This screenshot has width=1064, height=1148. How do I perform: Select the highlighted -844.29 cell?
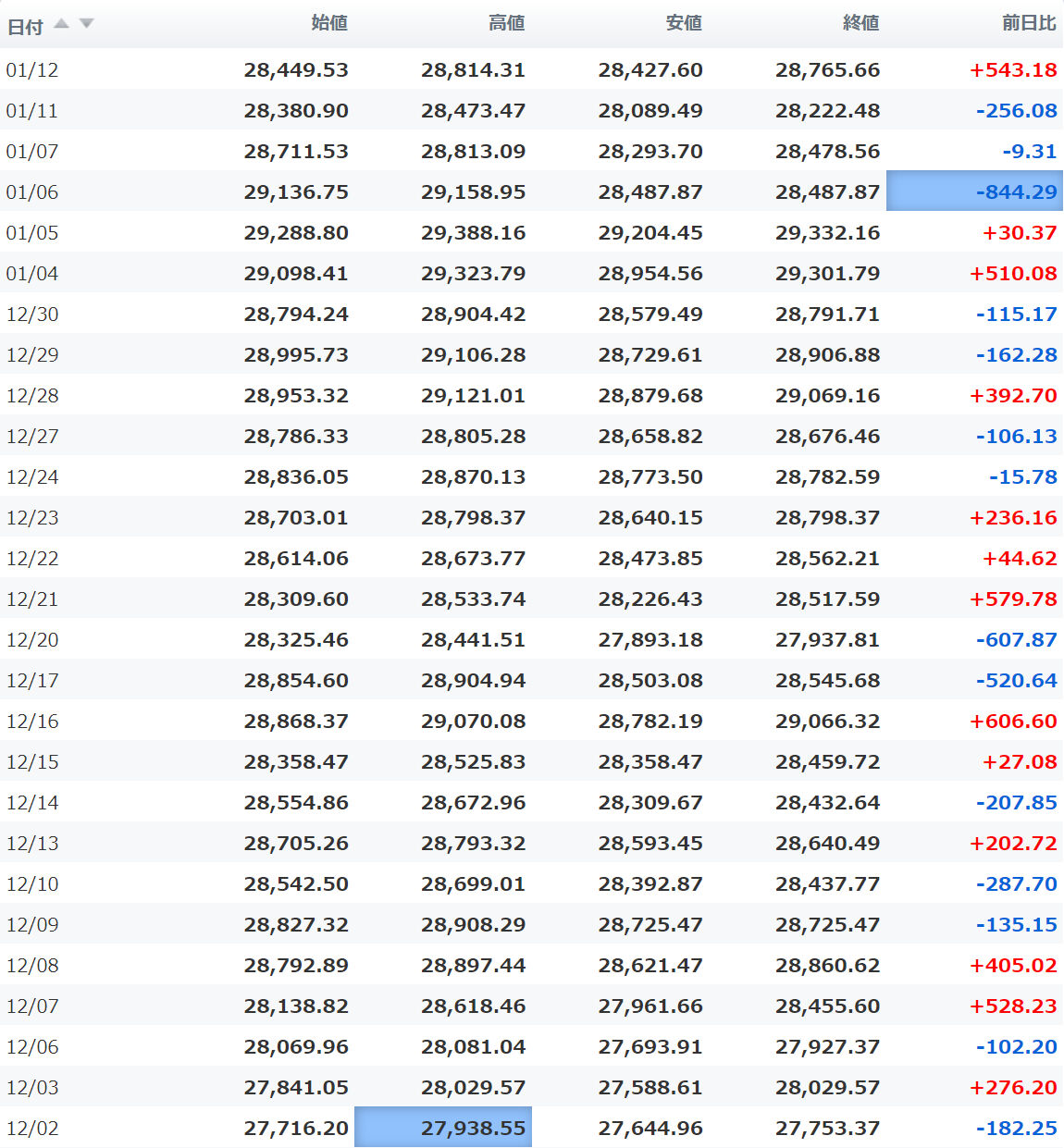[974, 191]
